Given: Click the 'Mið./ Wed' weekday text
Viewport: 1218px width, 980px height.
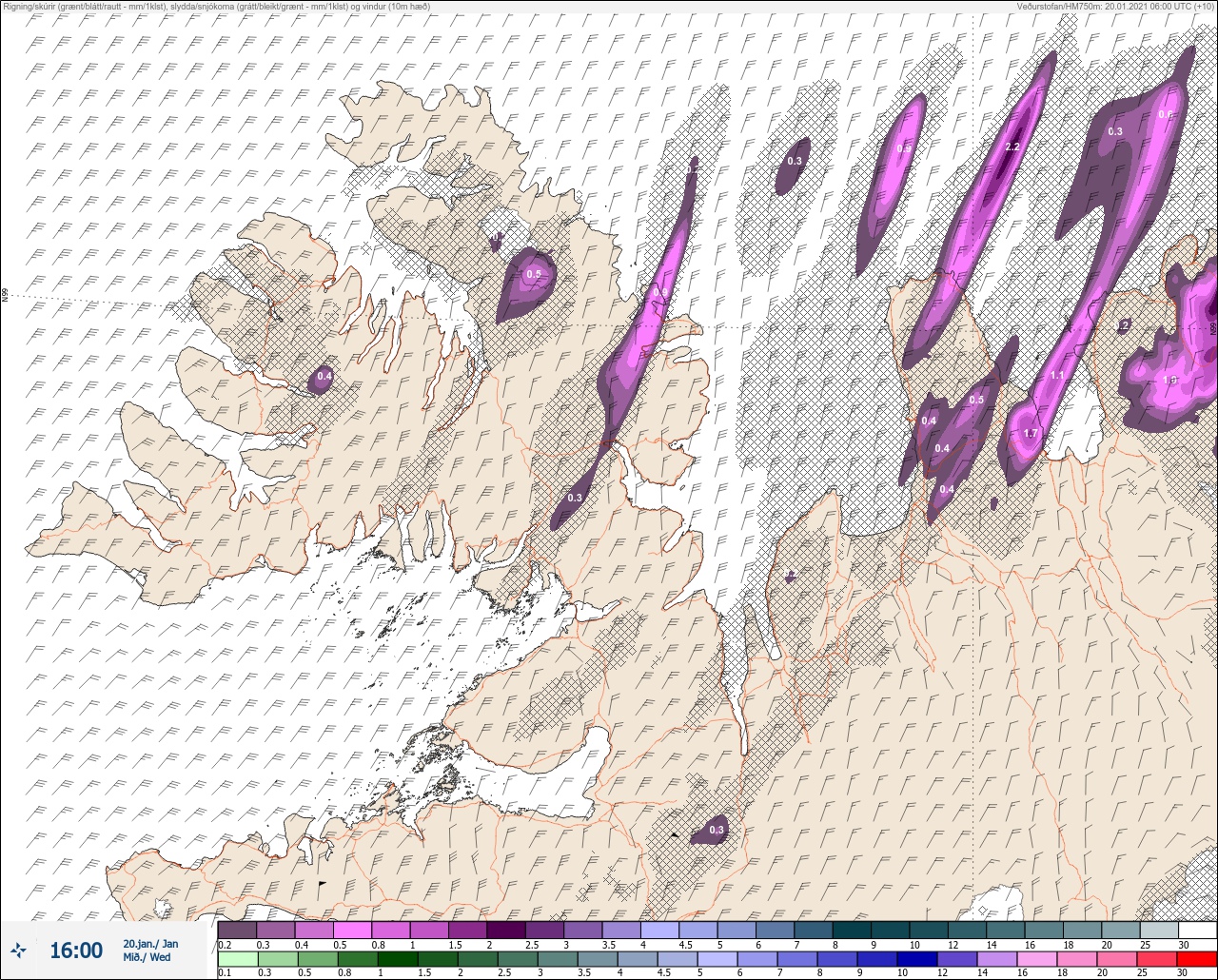Looking at the screenshot, I should click(147, 957).
